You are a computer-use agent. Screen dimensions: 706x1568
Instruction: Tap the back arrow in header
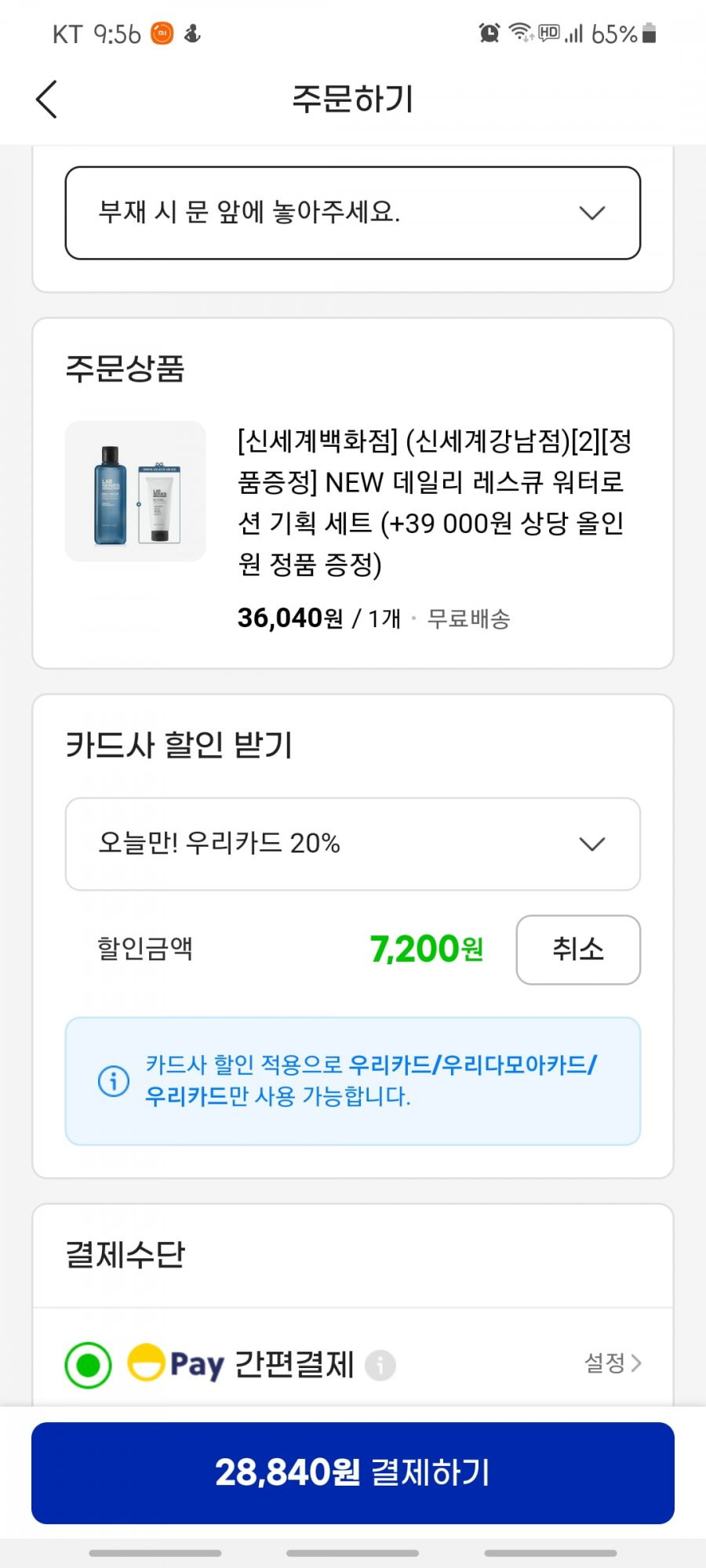coord(47,100)
